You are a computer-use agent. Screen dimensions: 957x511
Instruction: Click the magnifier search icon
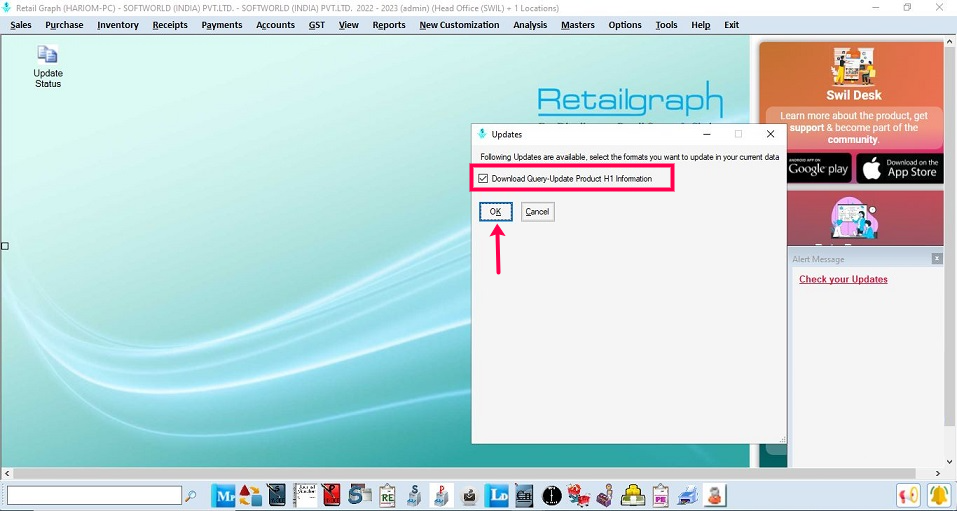(x=191, y=495)
